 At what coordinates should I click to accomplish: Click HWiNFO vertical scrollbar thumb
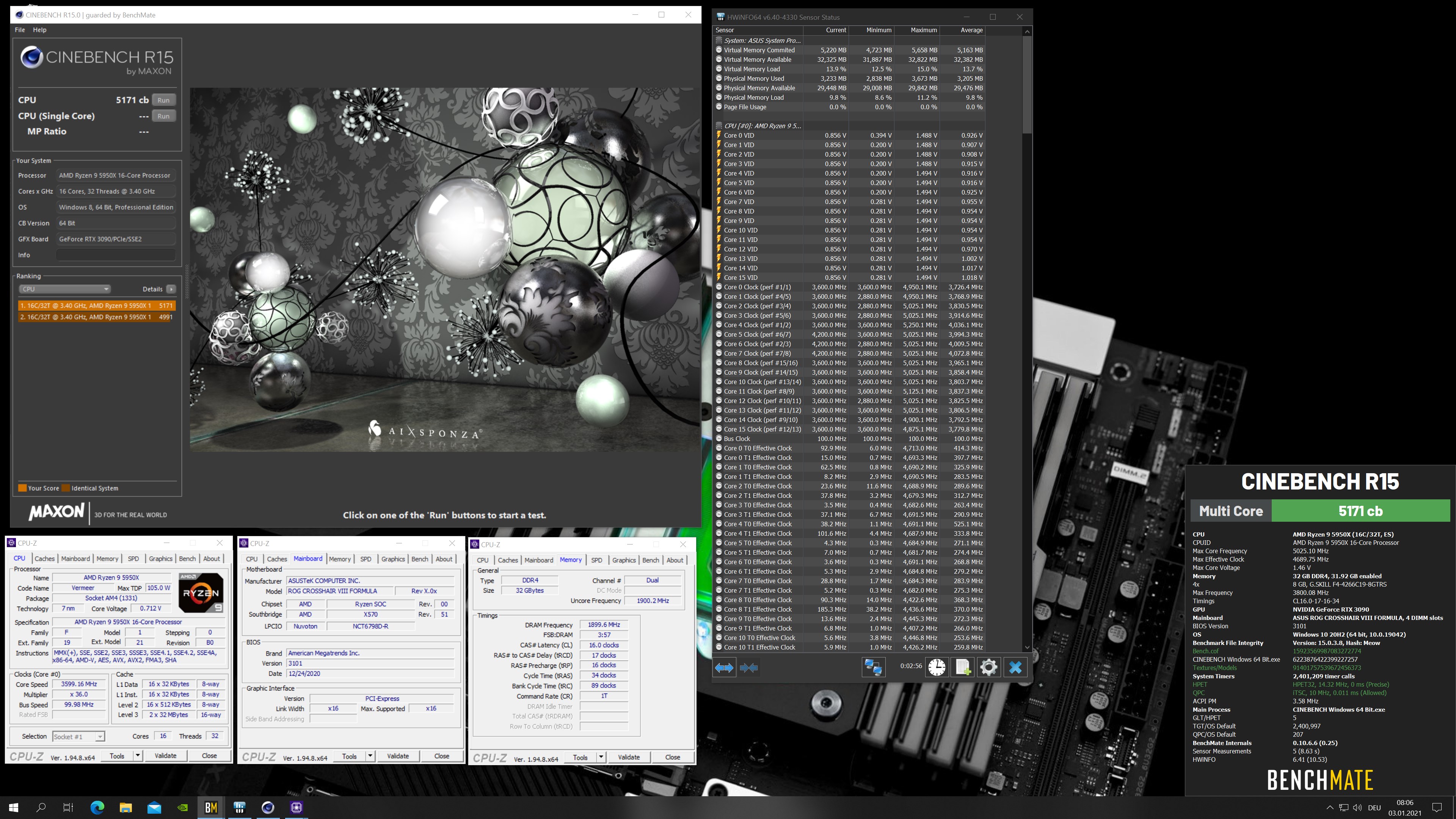click(x=1027, y=85)
